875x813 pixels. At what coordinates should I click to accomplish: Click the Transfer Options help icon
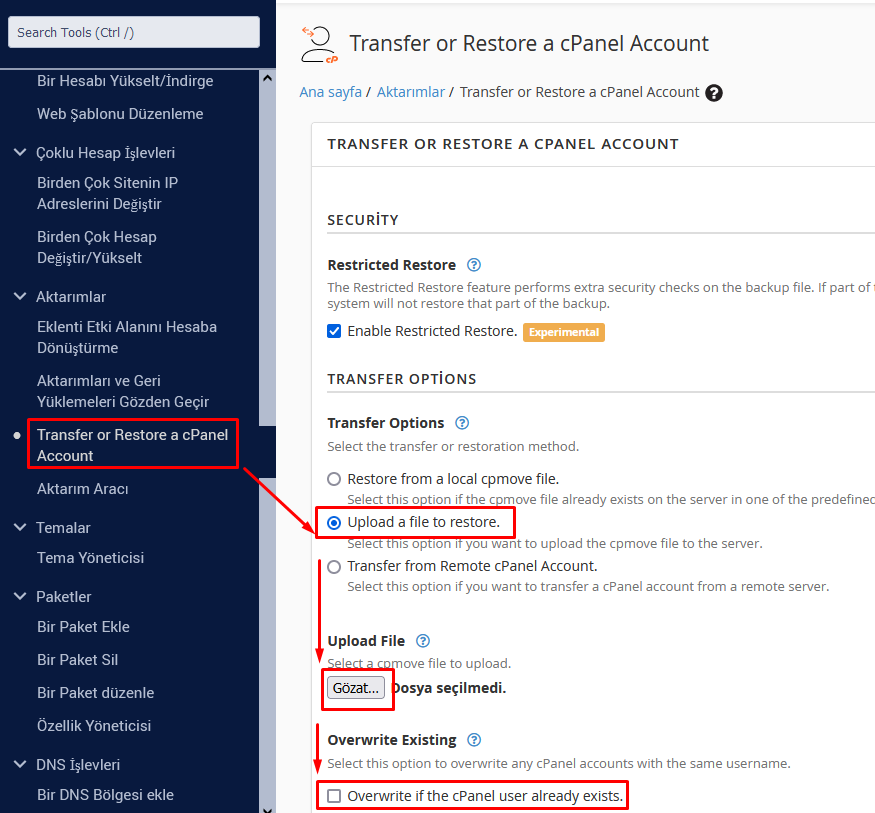click(x=462, y=423)
